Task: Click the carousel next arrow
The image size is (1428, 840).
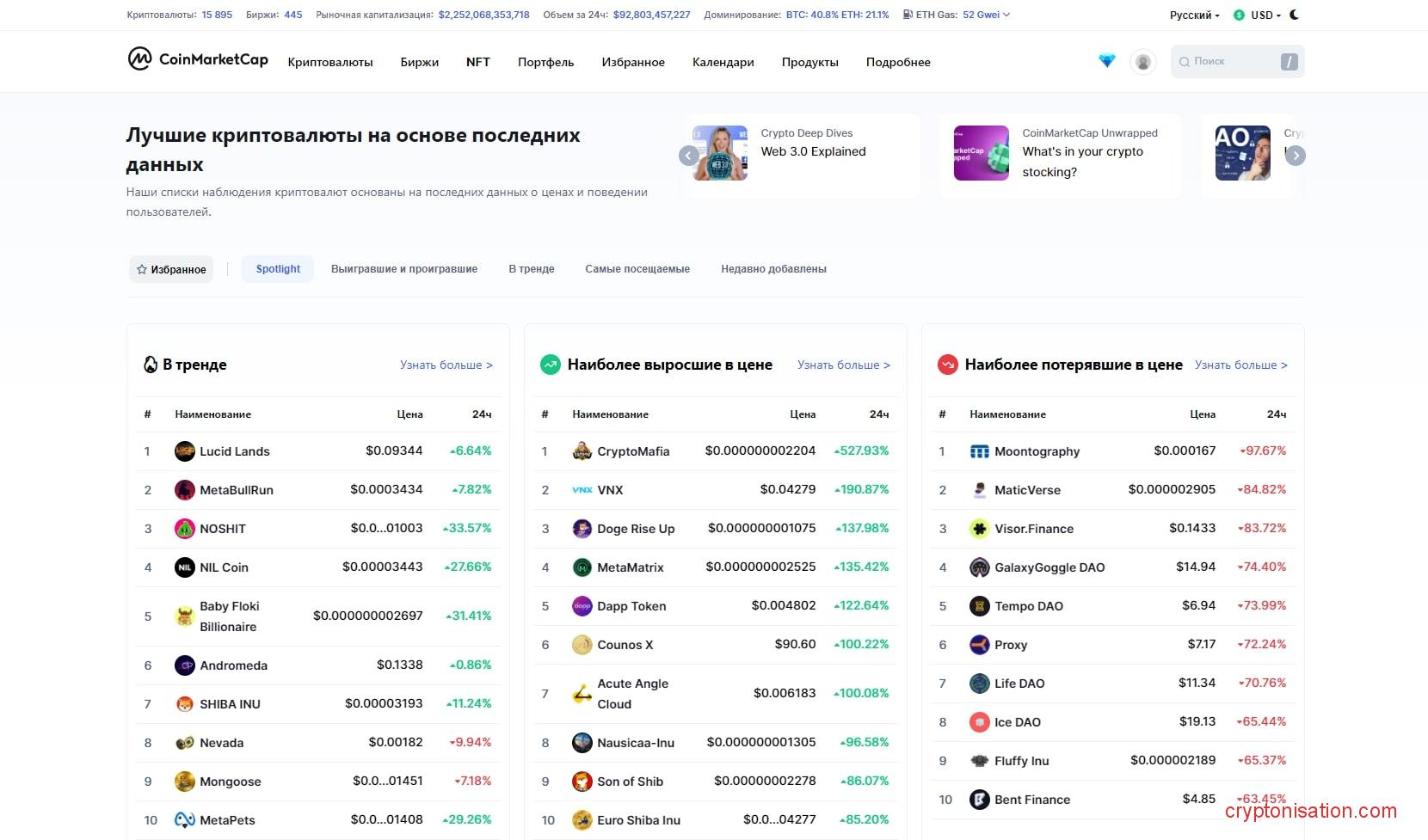Action: [x=1295, y=156]
